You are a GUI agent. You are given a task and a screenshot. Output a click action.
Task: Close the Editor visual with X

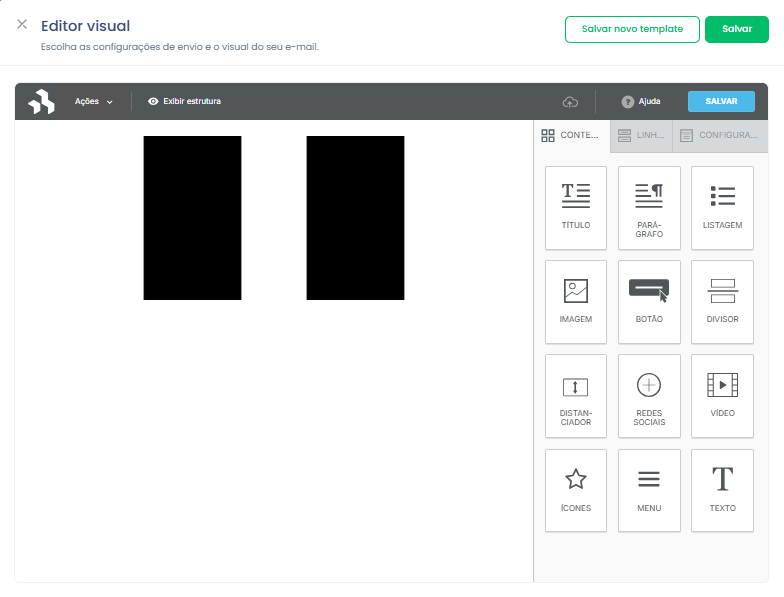[22, 24]
